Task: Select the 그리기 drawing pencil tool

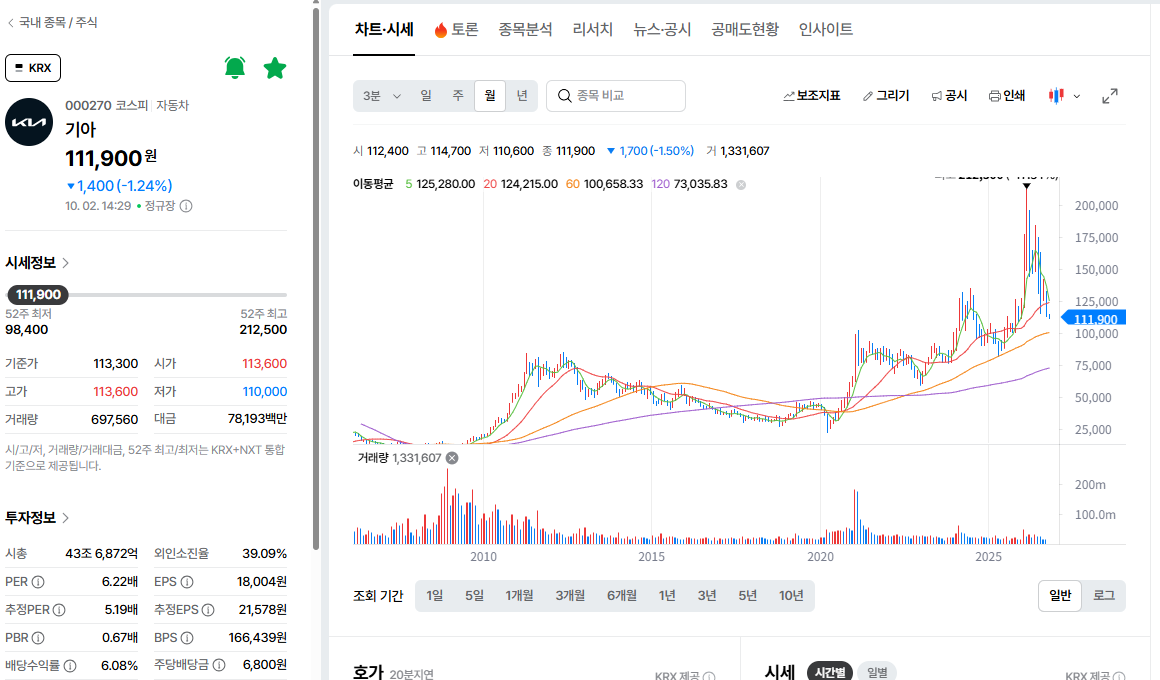Action: 886,95
